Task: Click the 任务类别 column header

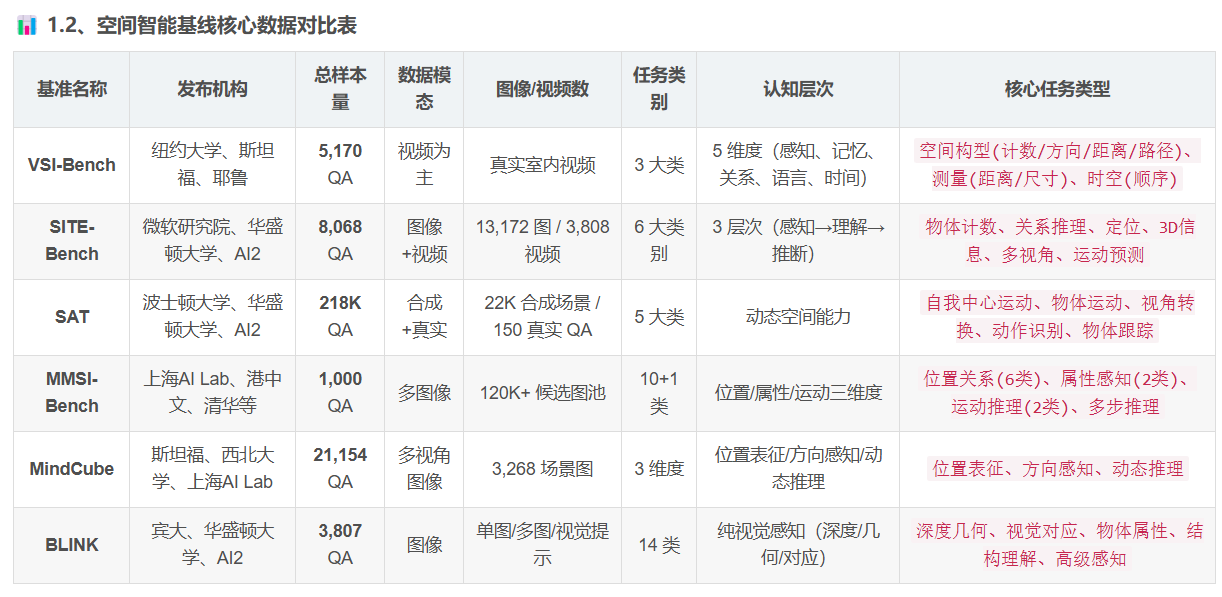Action: coord(659,89)
